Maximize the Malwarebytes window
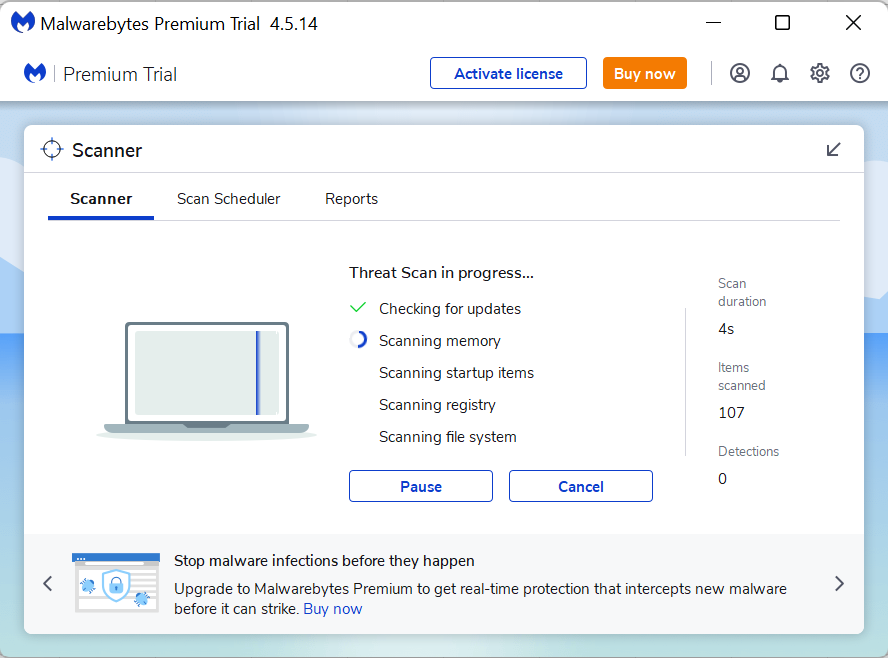The width and height of the screenshot is (888, 658). coord(782,23)
